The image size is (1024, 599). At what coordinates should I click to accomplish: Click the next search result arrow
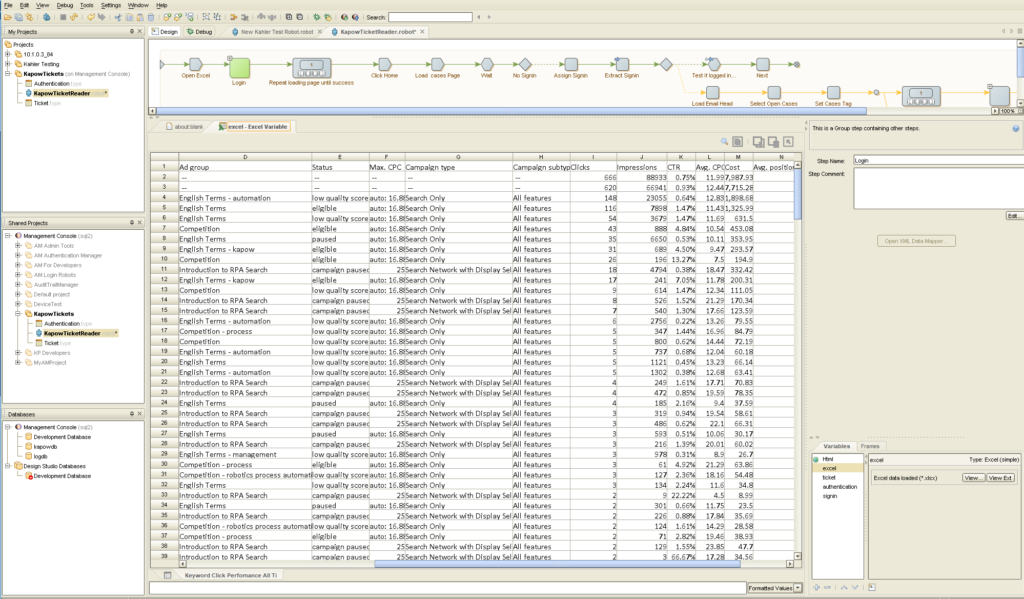tap(489, 17)
